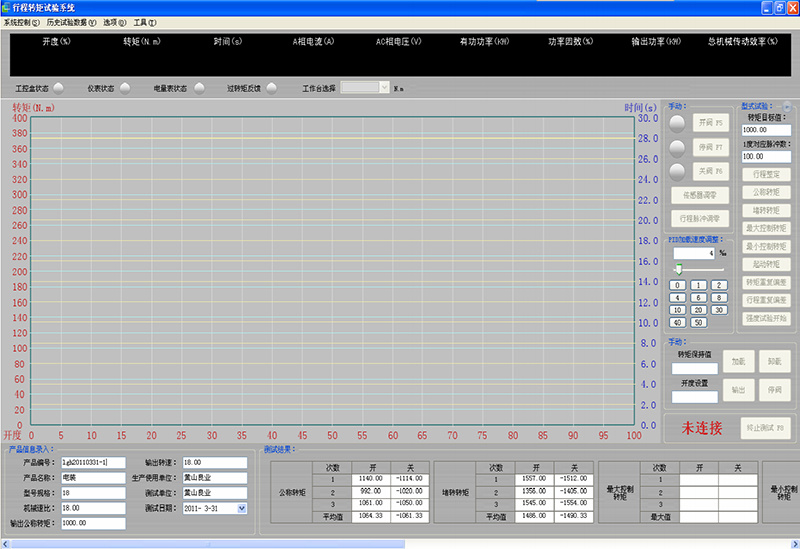Click the 转矩目标值 input field
Screen dimensions: 800x549
[x=766, y=130]
